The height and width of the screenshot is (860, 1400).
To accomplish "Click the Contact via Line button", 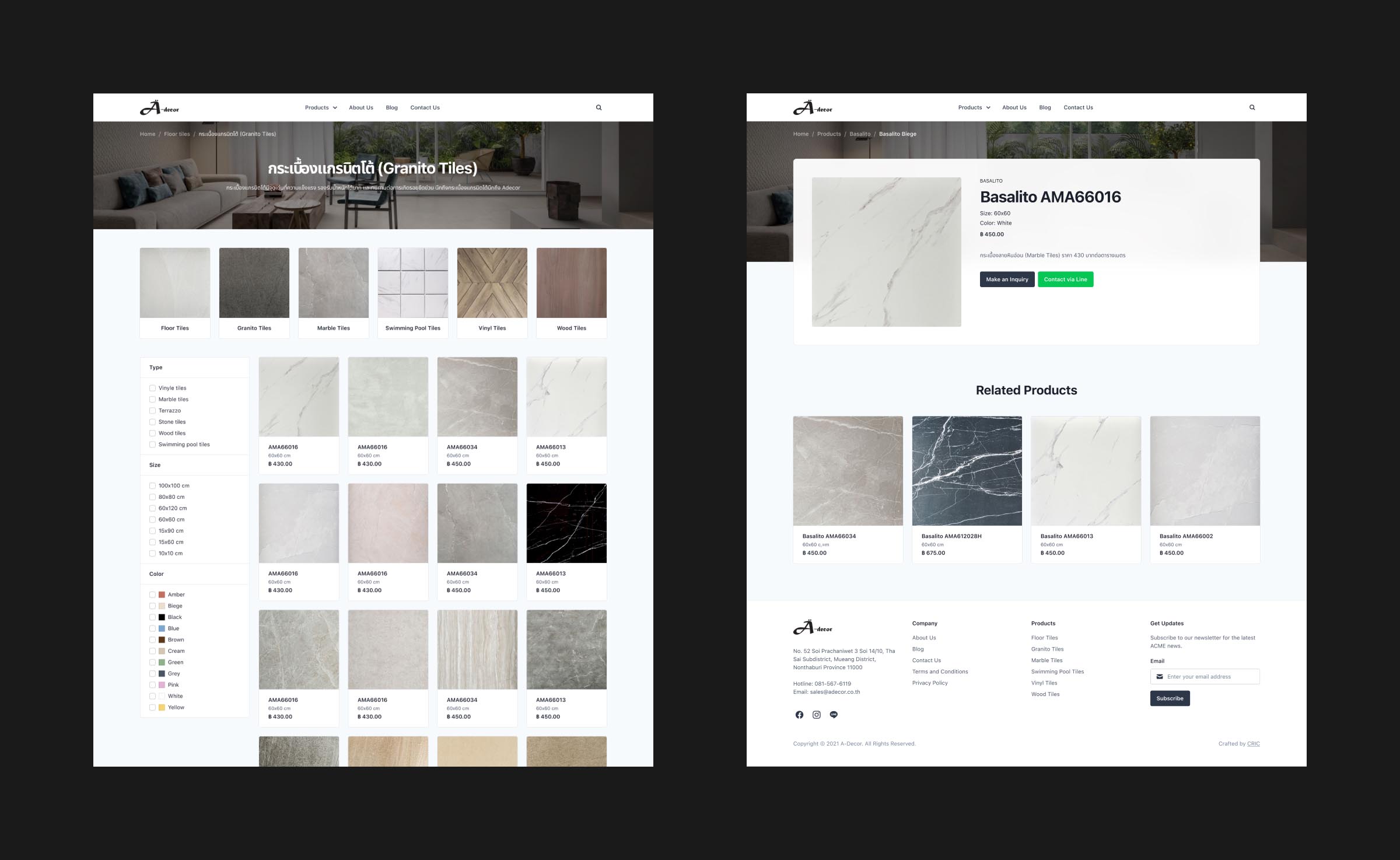I will (1065, 279).
